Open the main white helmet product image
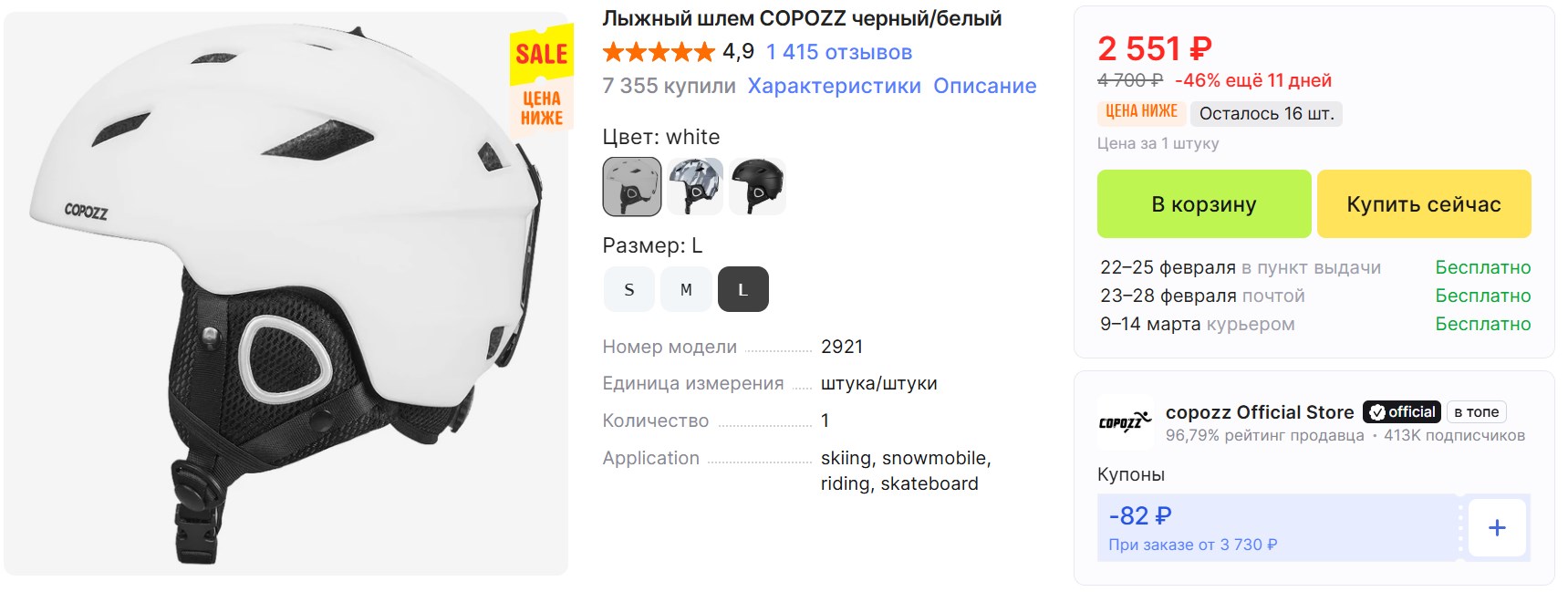1568x592 pixels. (286, 294)
